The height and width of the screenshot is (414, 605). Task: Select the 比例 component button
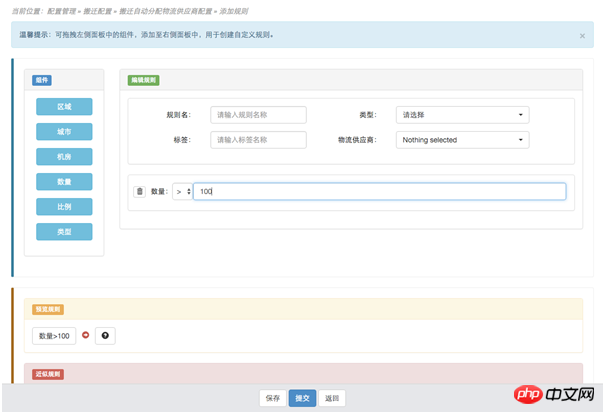click(64, 206)
